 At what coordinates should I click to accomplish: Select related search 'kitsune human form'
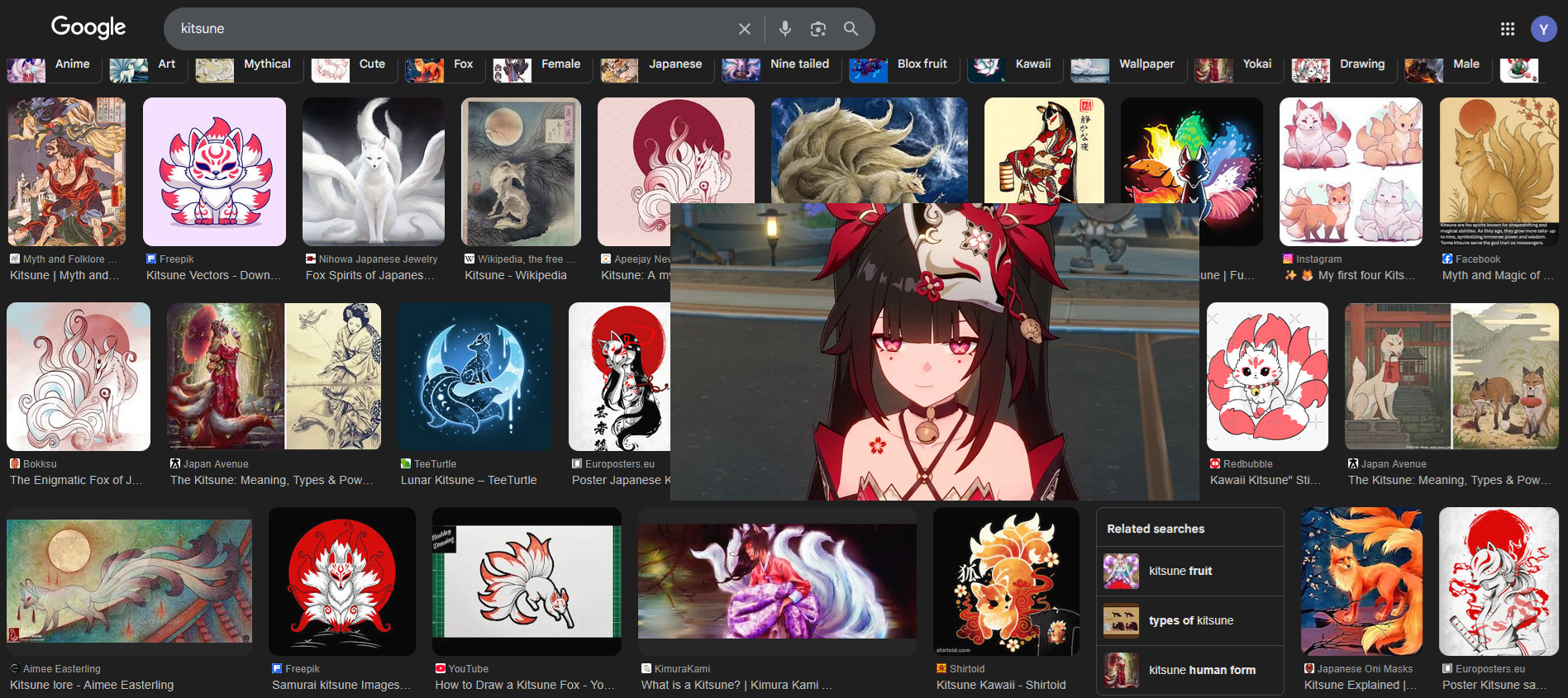point(1190,670)
